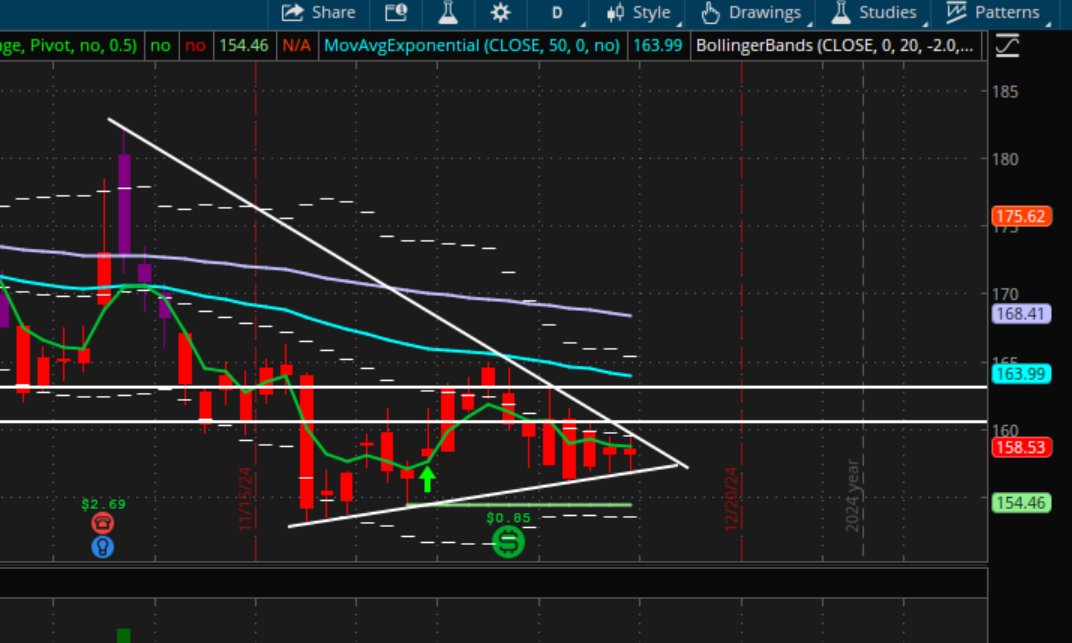The width and height of the screenshot is (1072, 643).
Task: Click the green up arrow signal
Action: click(x=427, y=478)
